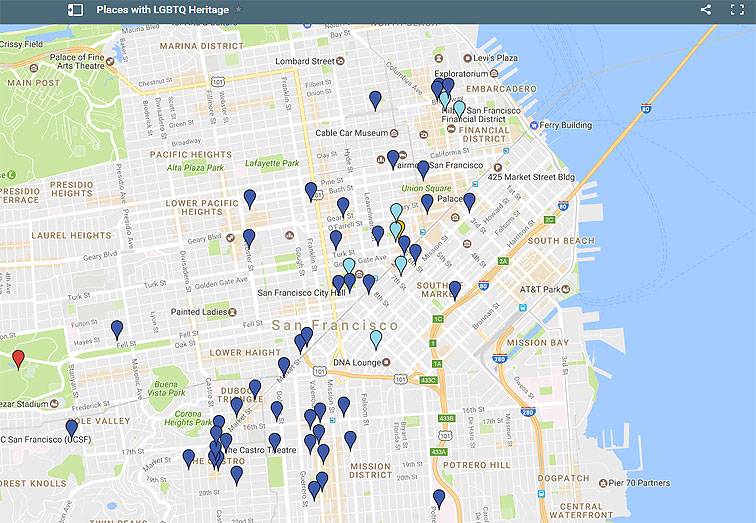This screenshot has height=523, width=756.
Task: Select the red marker in the park
Action: point(18,359)
